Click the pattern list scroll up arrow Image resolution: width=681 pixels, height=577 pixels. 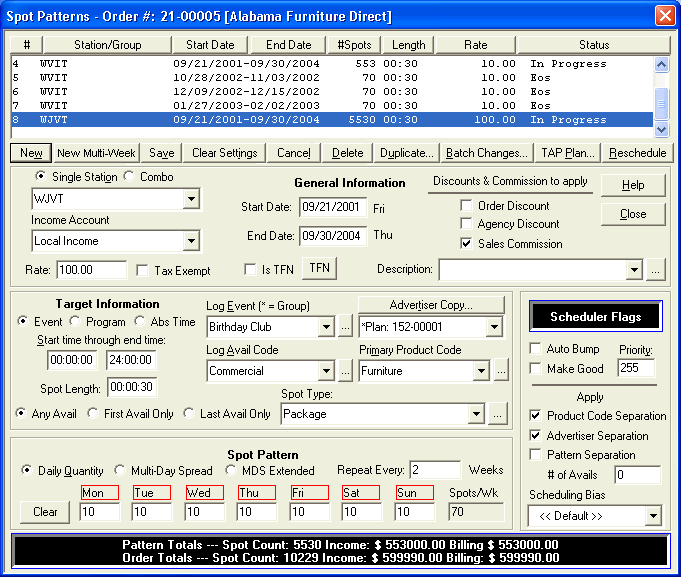(661, 65)
